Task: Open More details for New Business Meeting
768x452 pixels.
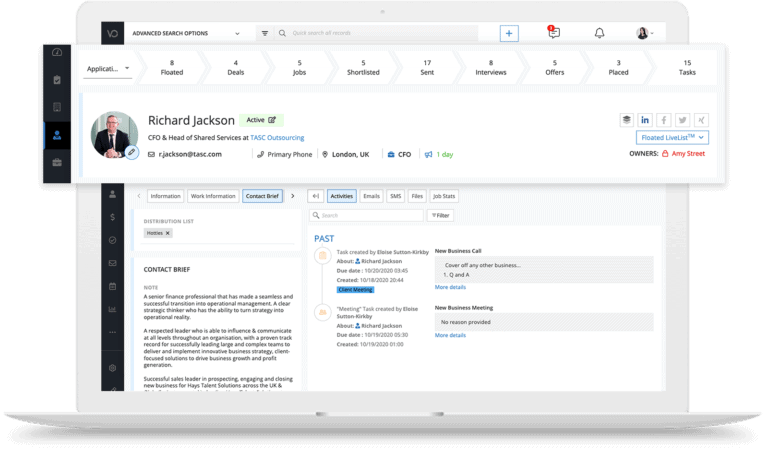Action: point(450,335)
